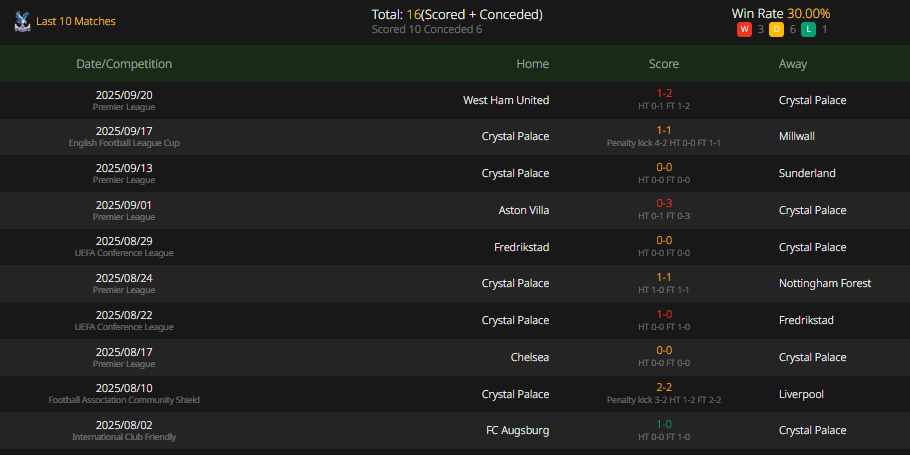This screenshot has height=455, width=910.
Task: Click the Crystal Palace club crest icon
Action: click(x=22, y=21)
